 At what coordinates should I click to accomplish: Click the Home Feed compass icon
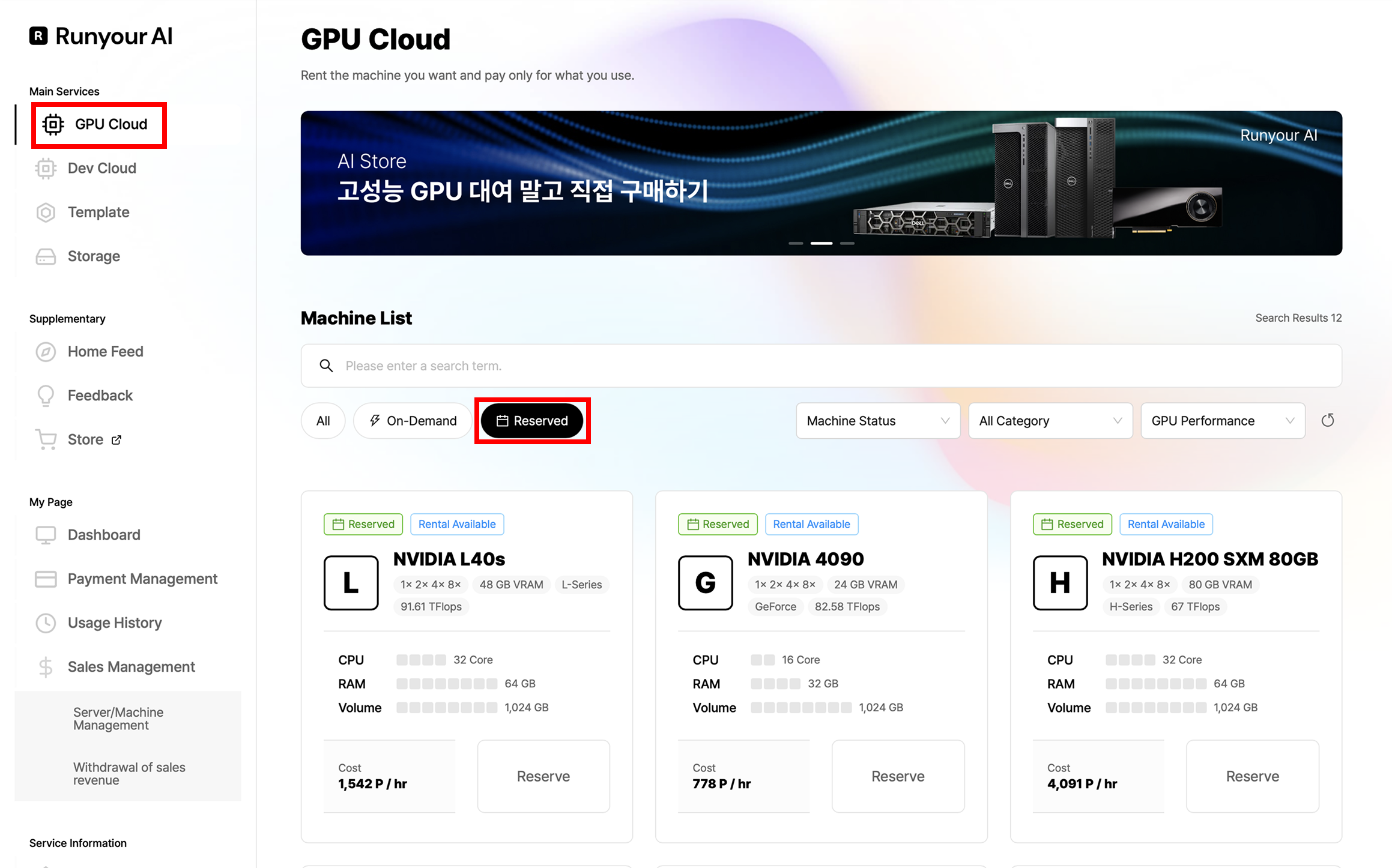(46, 352)
